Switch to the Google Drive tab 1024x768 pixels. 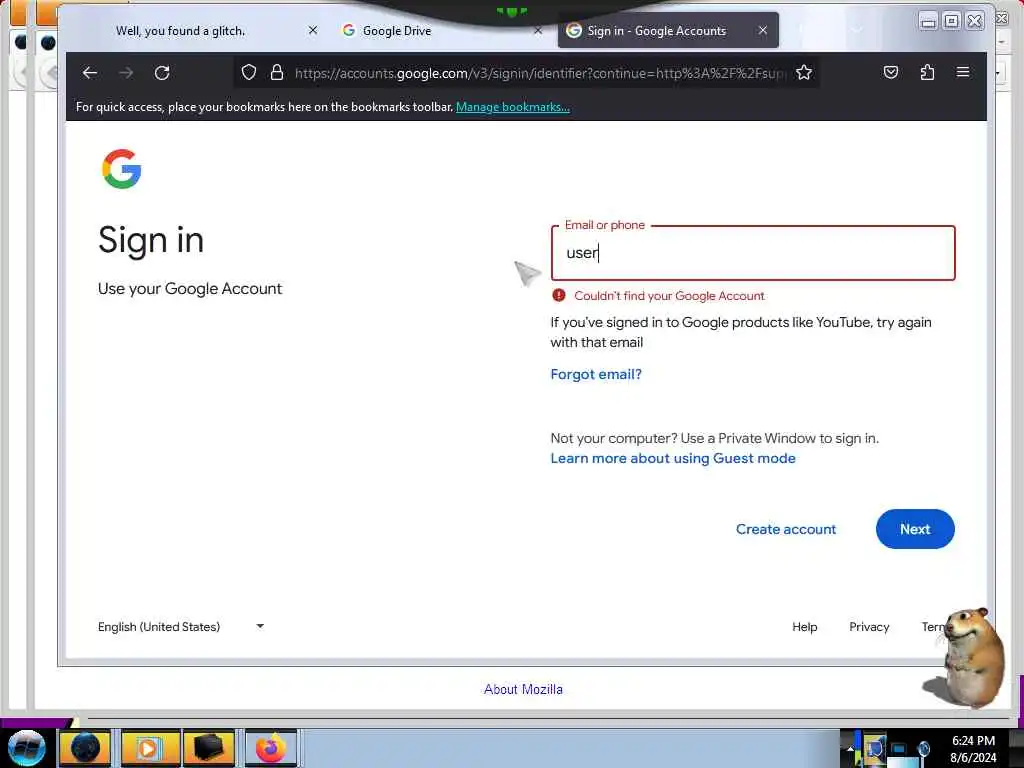(x=396, y=31)
